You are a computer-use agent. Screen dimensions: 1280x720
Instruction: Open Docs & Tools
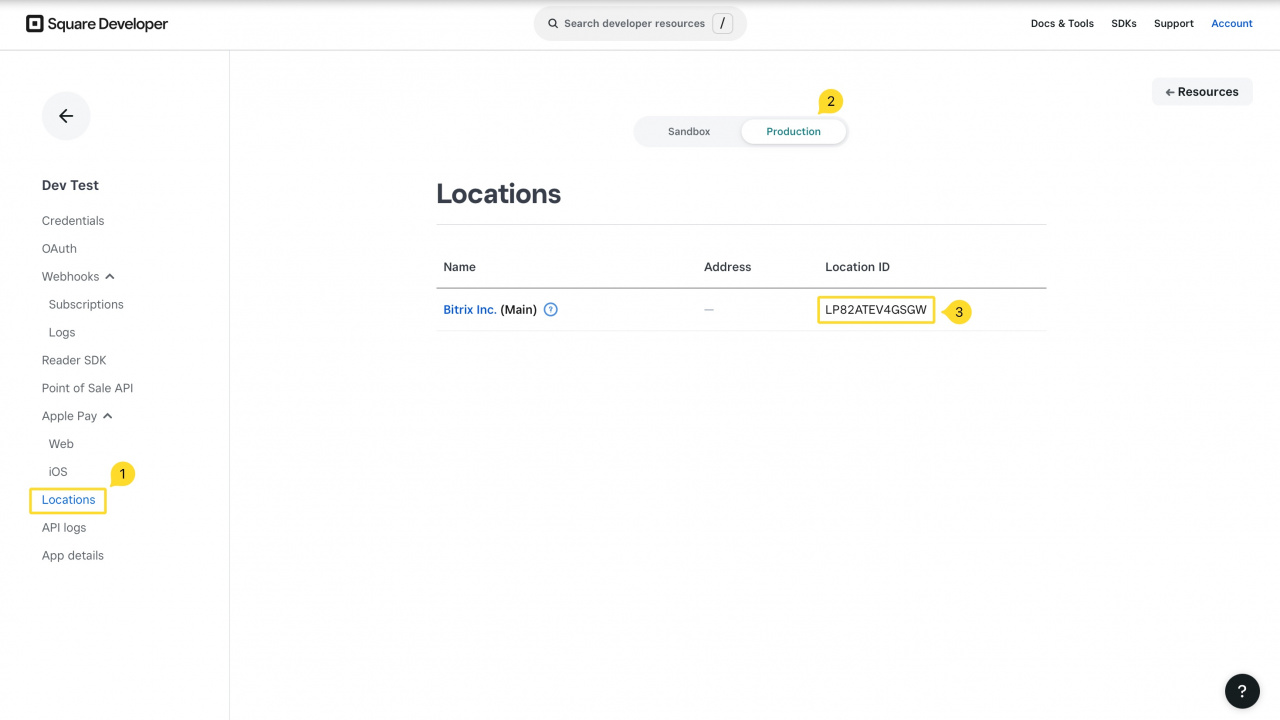[x=1062, y=23]
